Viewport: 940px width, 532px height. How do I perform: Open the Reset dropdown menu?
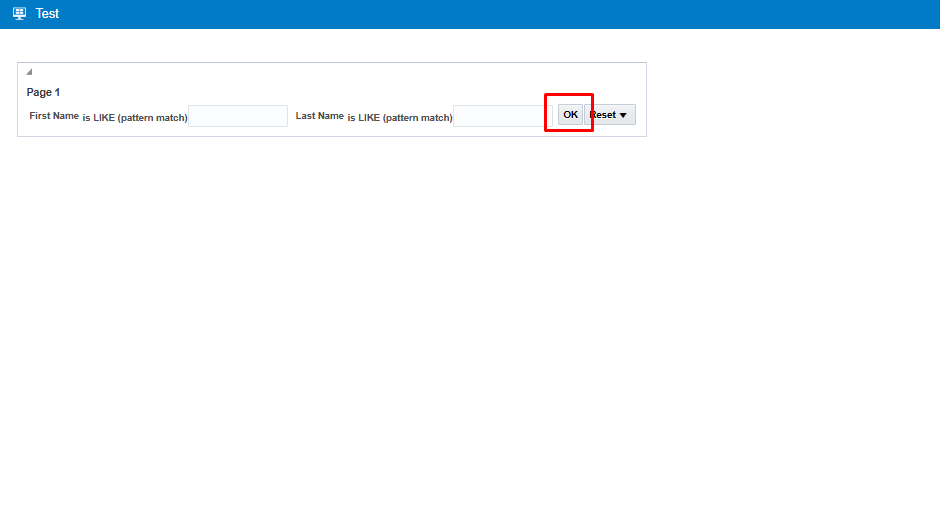(610, 115)
